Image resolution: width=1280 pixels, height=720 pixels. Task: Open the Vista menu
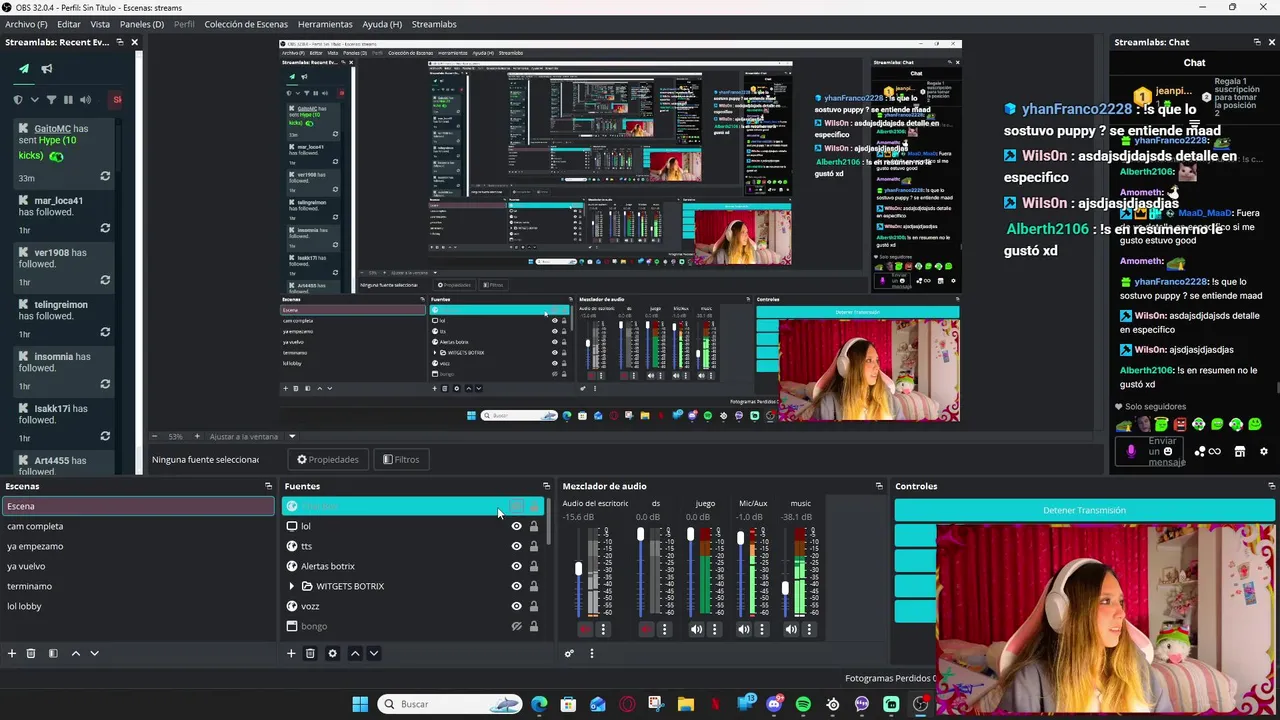coord(100,24)
